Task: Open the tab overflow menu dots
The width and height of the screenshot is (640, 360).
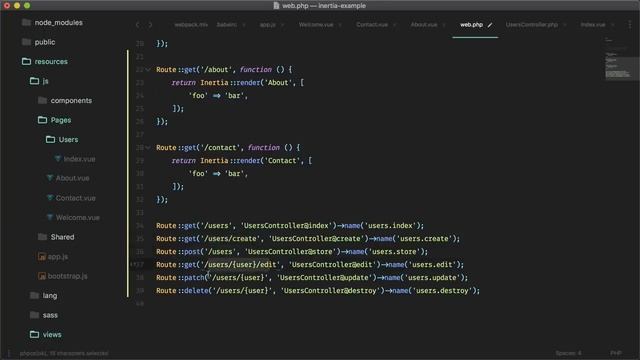Action: tap(629, 25)
